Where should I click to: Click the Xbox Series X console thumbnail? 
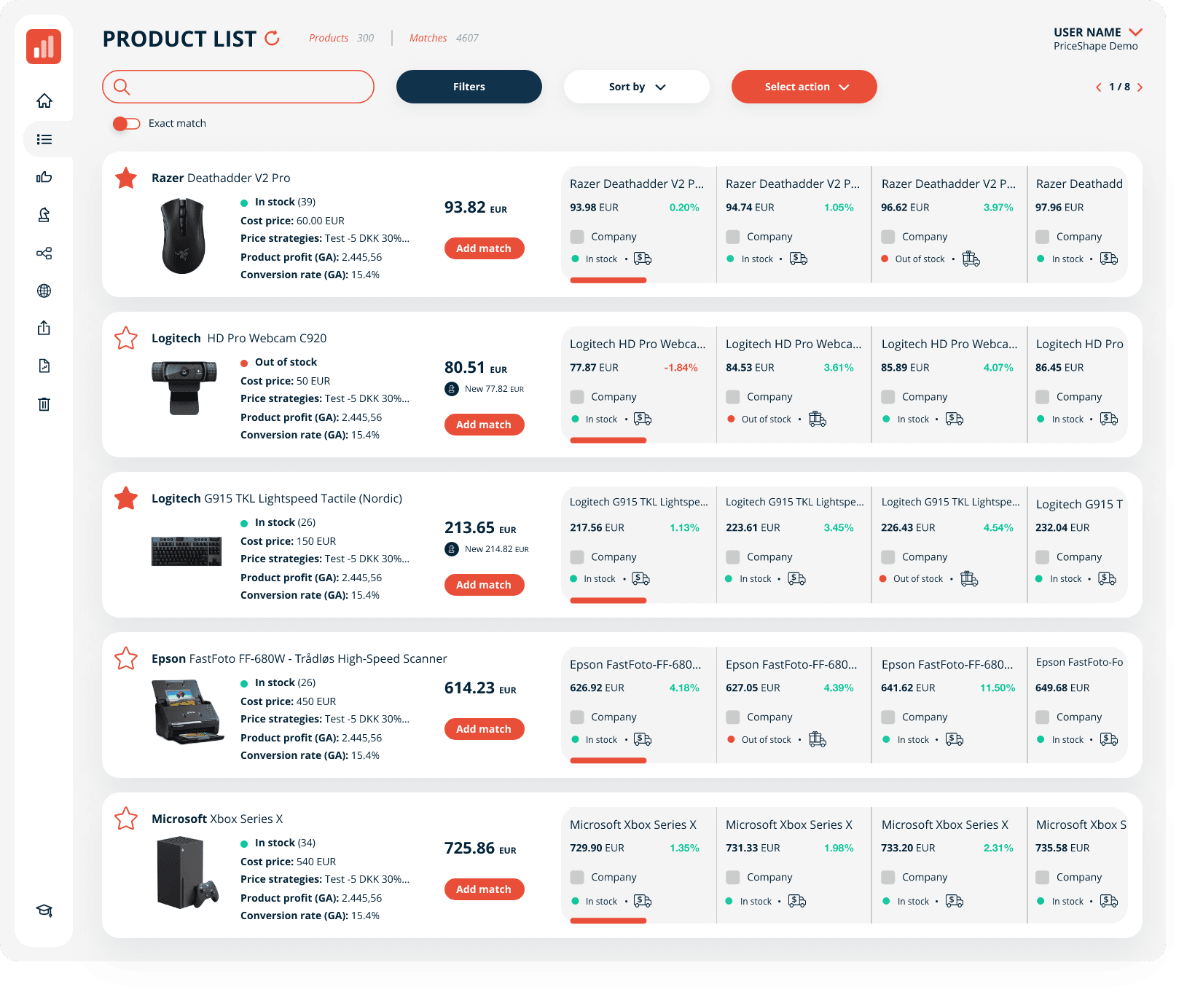pos(188,873)
